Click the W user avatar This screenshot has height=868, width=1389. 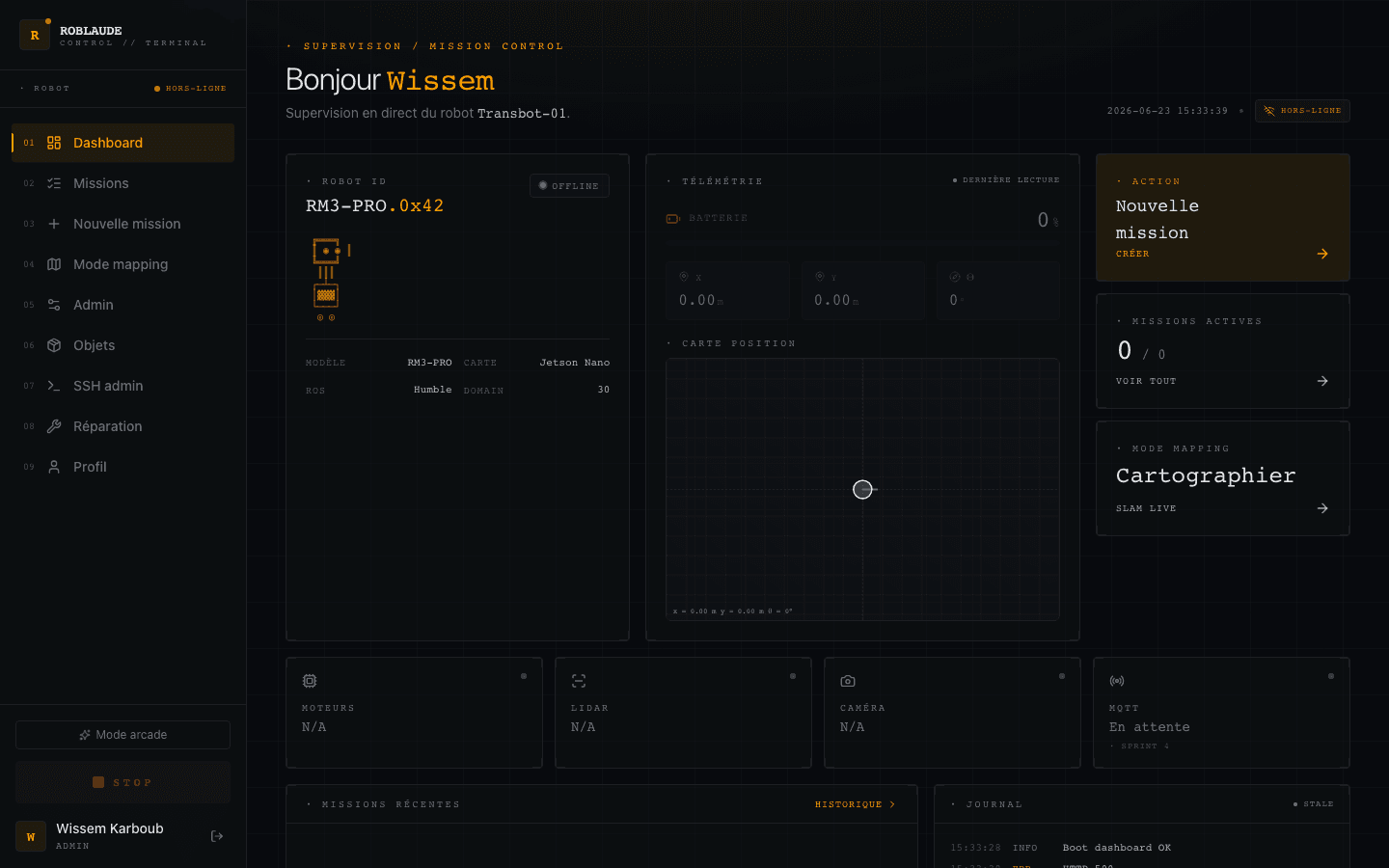point(31,836)
